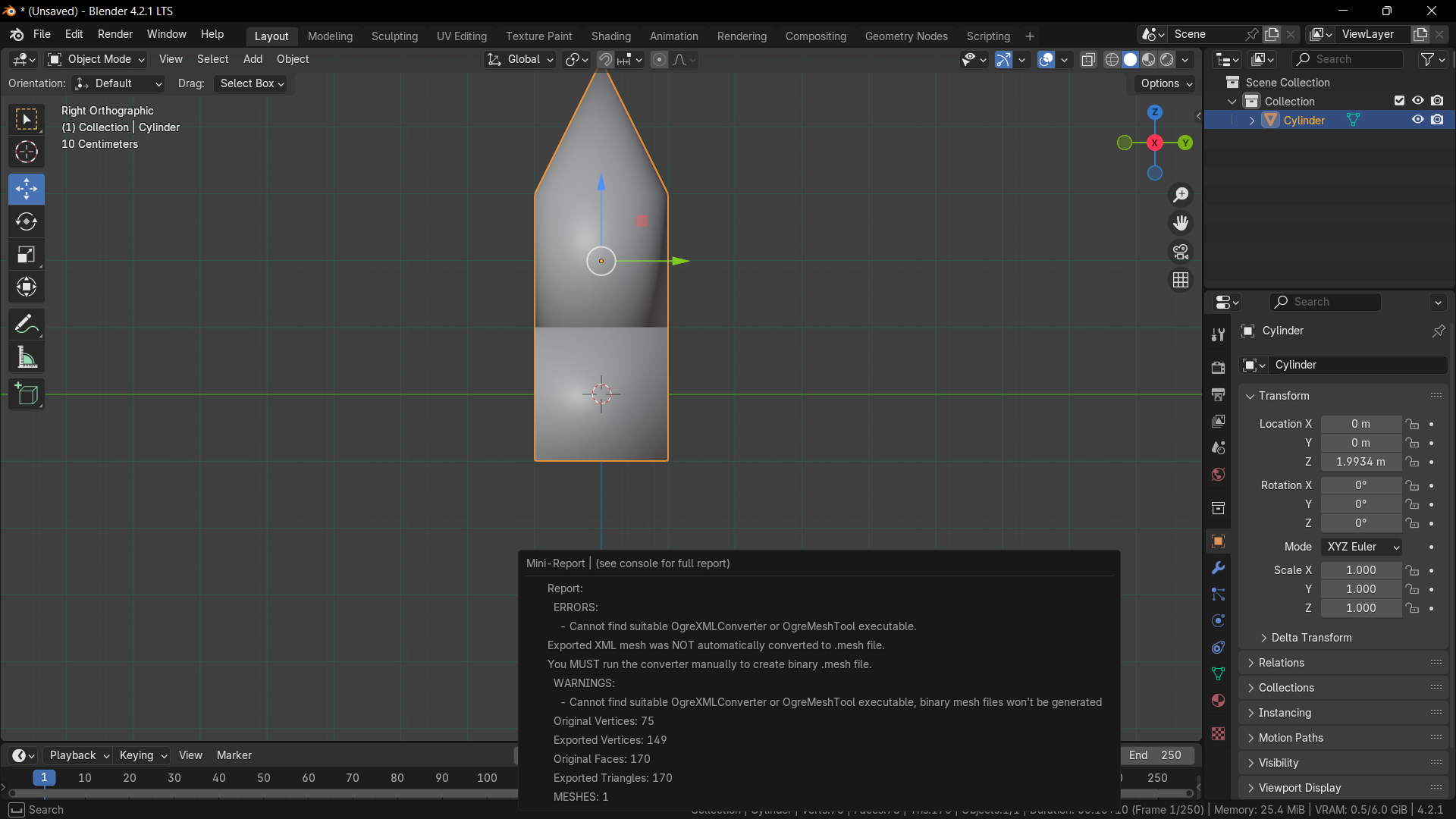Select the Move tool
This screenshot has height=819, width=1456.
pyautogui.click(x=27, y=189)
